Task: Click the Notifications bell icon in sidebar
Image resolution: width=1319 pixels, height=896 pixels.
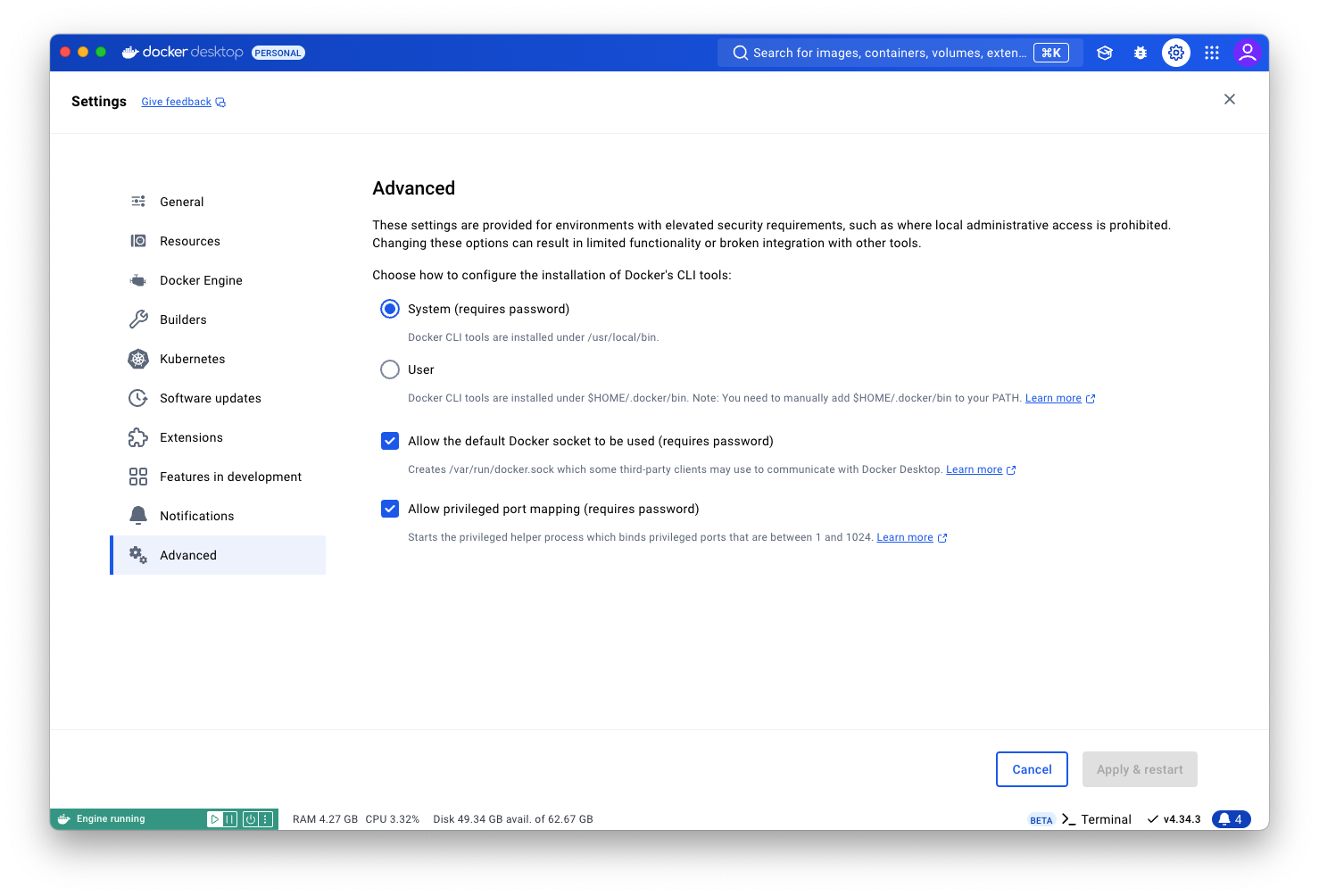Action: pyautogui.click(x=138, y=515)
